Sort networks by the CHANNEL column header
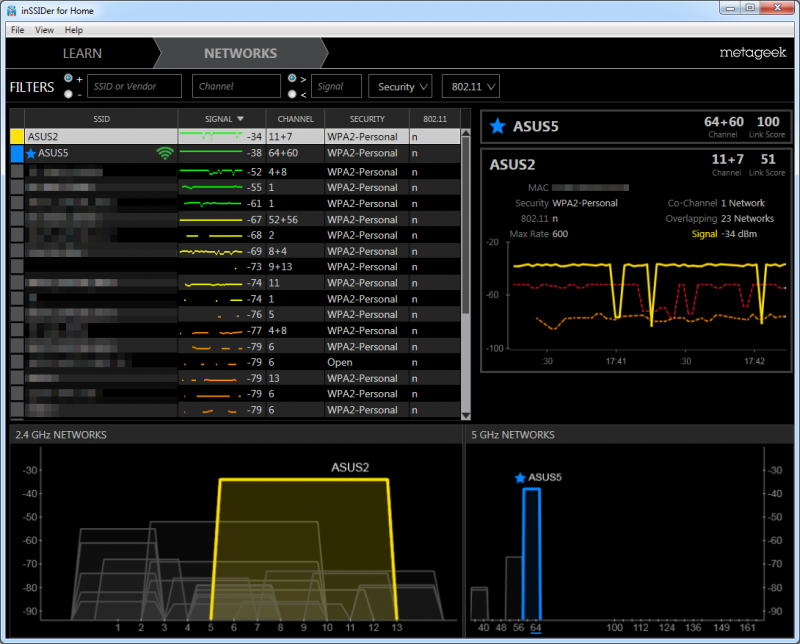 coord(295,119)
